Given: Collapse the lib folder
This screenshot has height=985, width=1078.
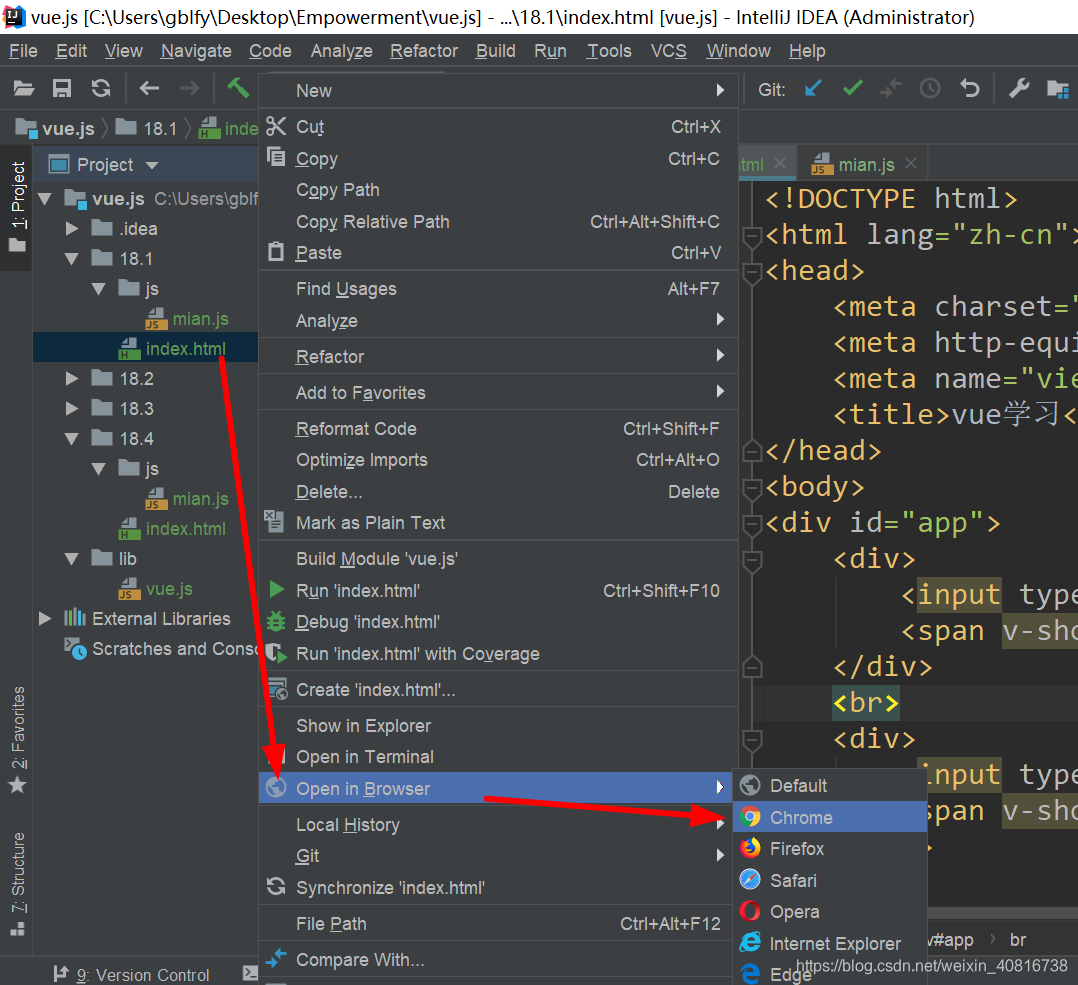Looking at the screenshot, I should [72, 559].
